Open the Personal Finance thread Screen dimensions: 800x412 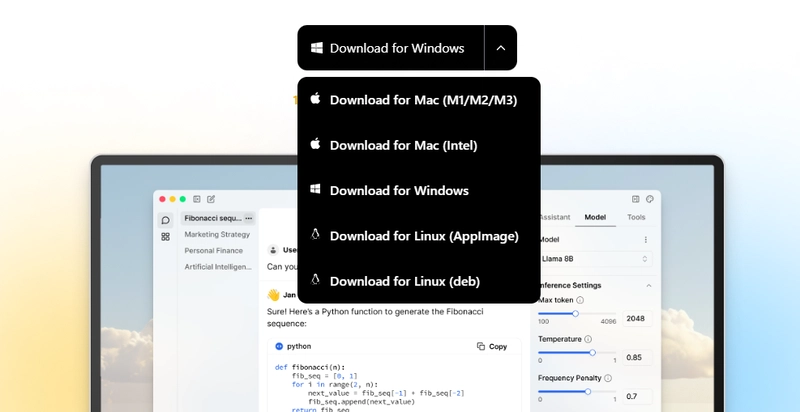point(214,251)
